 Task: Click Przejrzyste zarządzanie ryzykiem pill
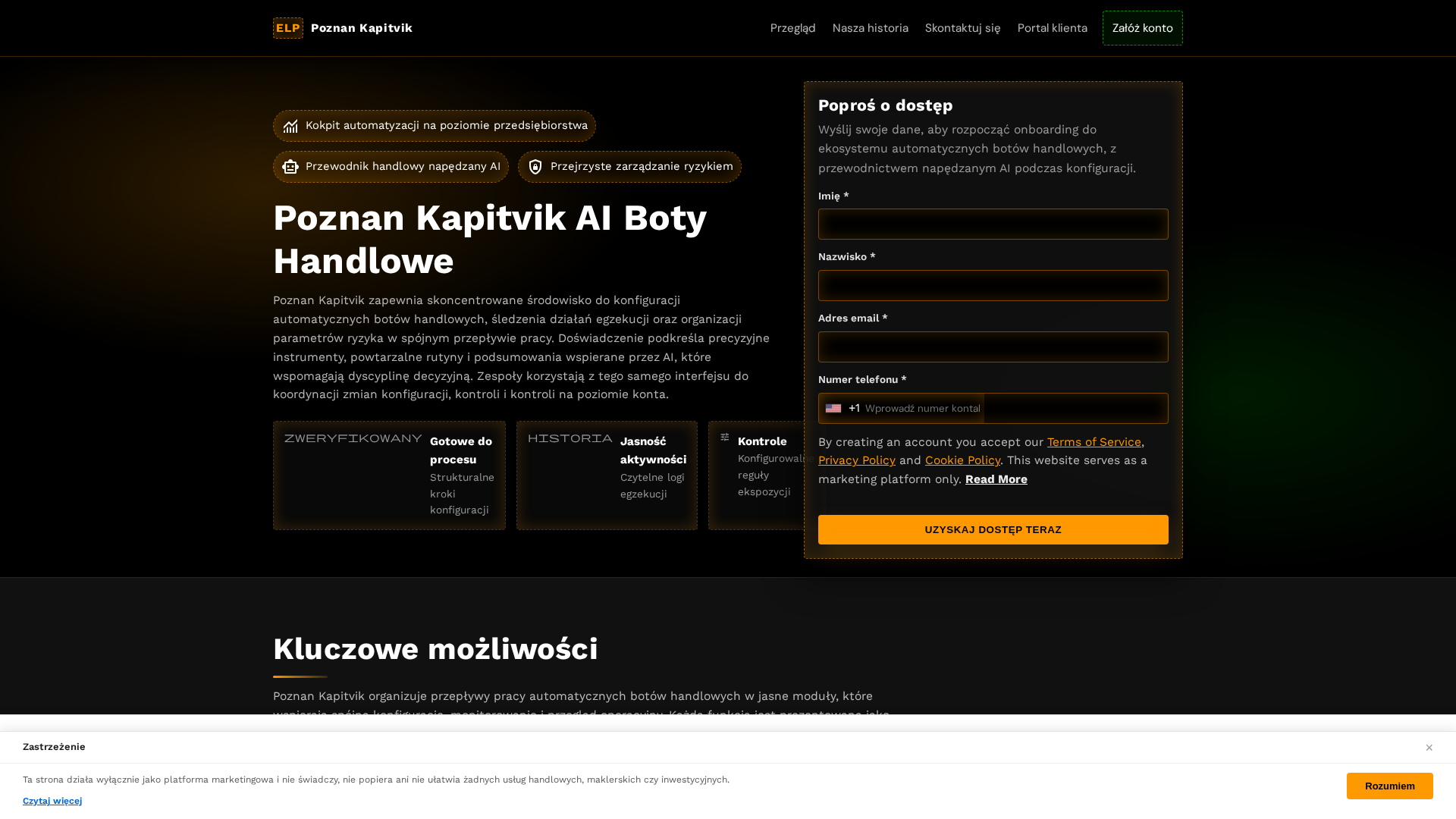pyautogui.click(x=629, y=167)
